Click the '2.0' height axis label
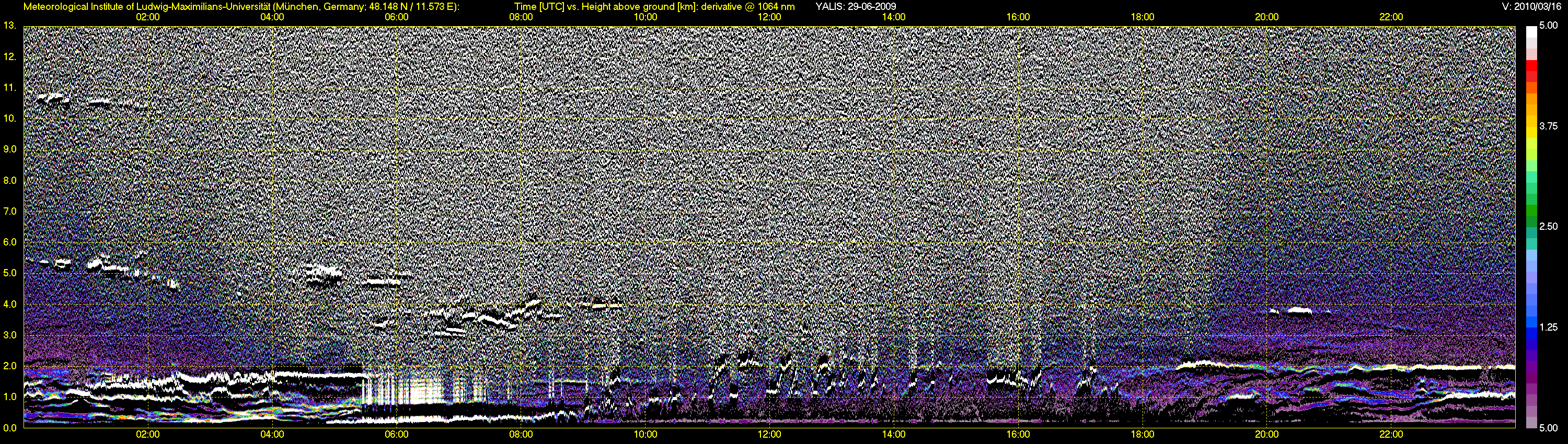 coord(9,366)
